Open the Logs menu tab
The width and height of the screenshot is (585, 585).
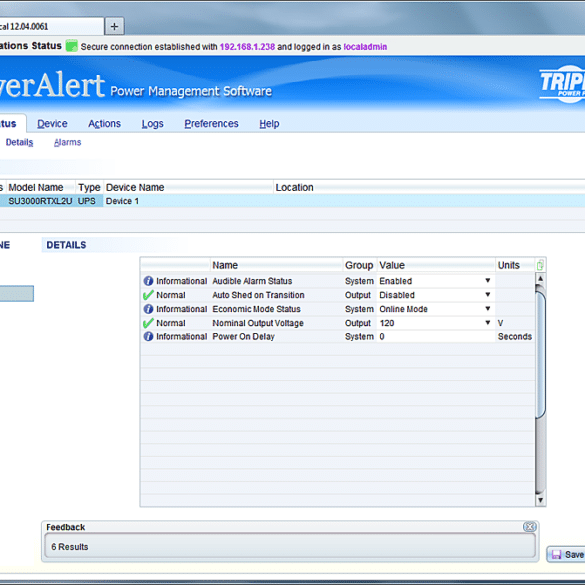(153, 123)
